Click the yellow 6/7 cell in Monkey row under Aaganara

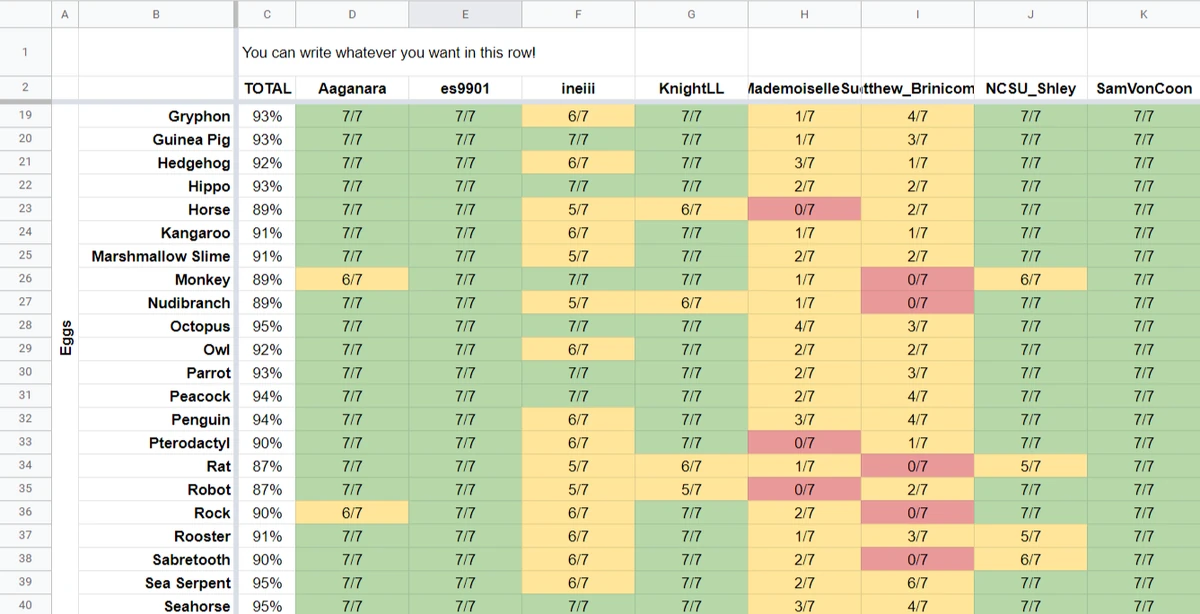[x=352, y=280]
